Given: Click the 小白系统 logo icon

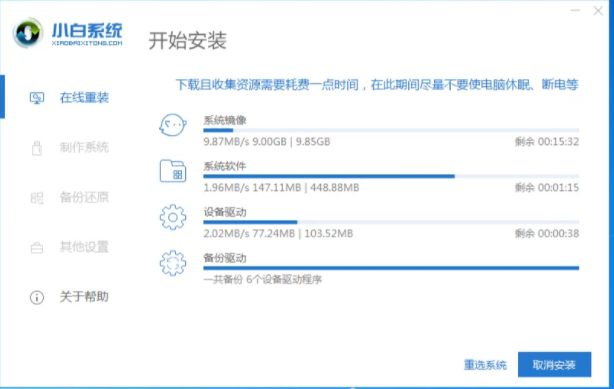Looking at the screenshot, I should [x=28, y=33].
